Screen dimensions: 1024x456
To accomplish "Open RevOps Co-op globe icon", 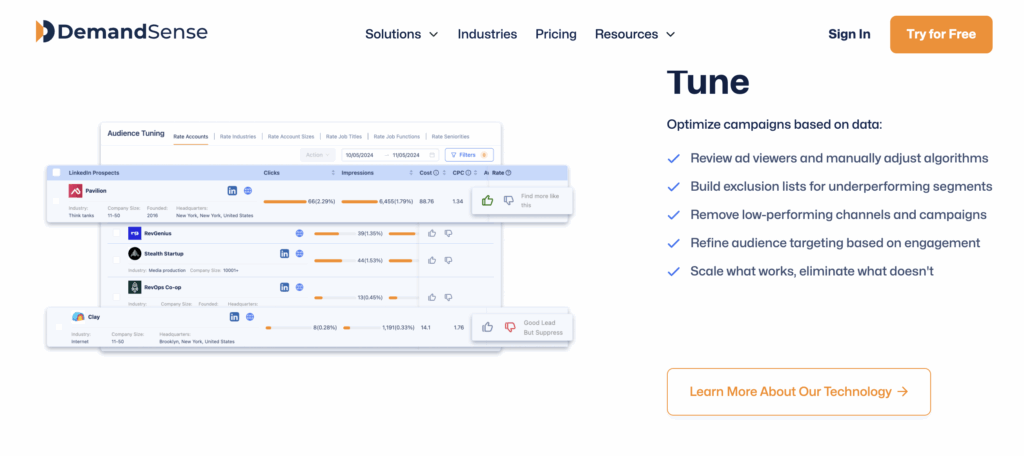I will pos(299,287).
